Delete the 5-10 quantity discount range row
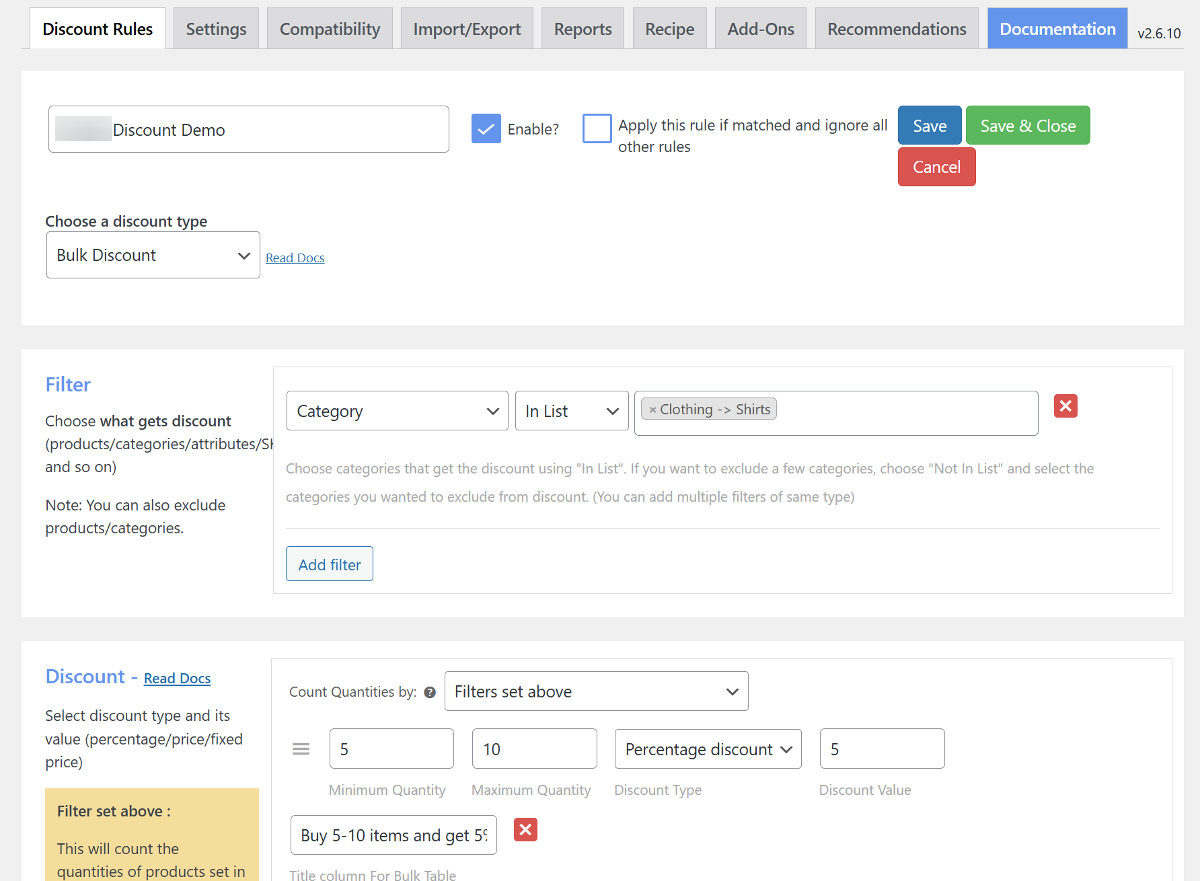Image resolution: width=1200 pixels, height=881 pixels. (525, 830)
